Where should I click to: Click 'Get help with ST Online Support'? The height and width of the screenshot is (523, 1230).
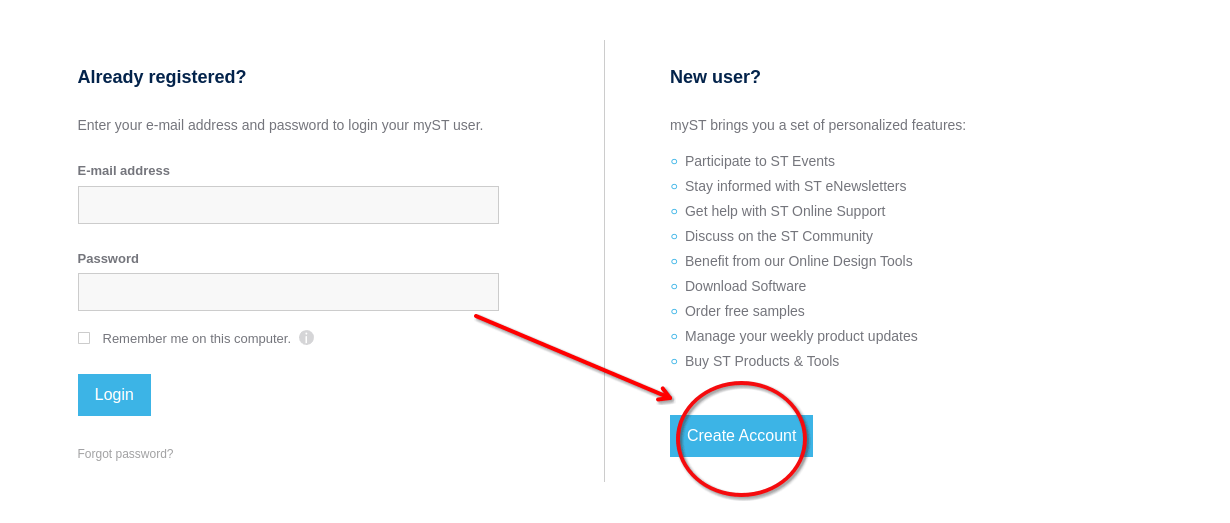click(784, 211)
